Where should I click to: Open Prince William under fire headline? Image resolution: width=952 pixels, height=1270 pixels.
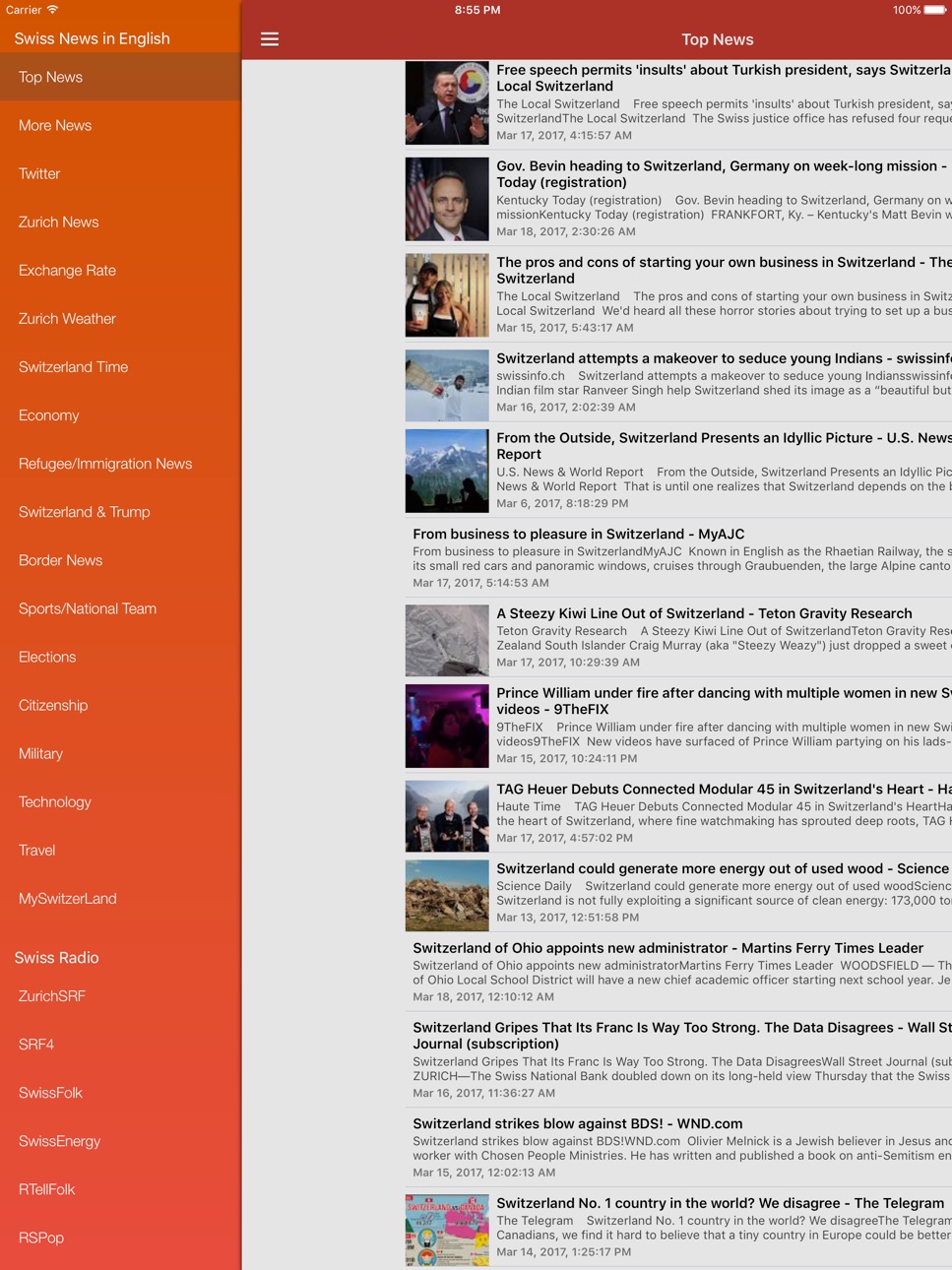click(x=724, y=701)
